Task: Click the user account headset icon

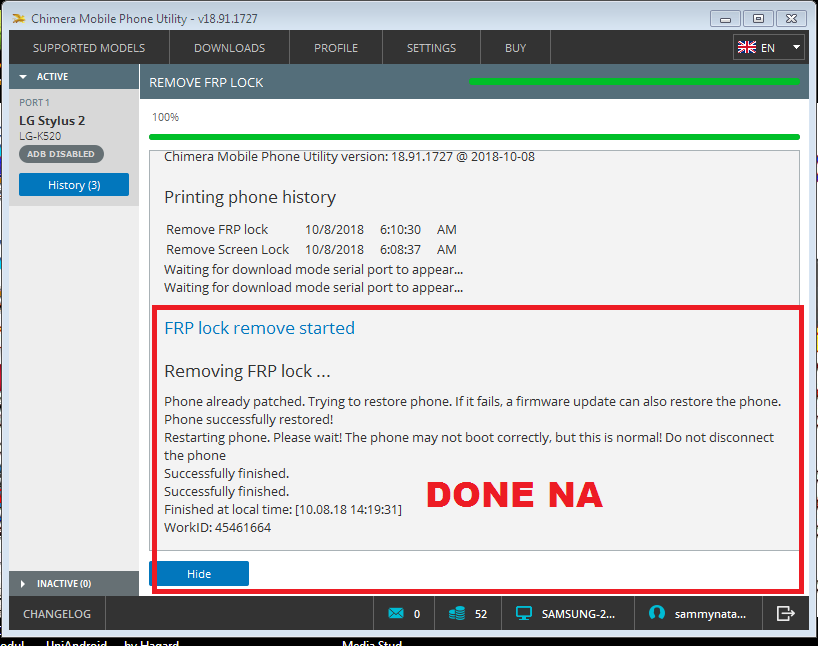Action: [x=657, y=613]
